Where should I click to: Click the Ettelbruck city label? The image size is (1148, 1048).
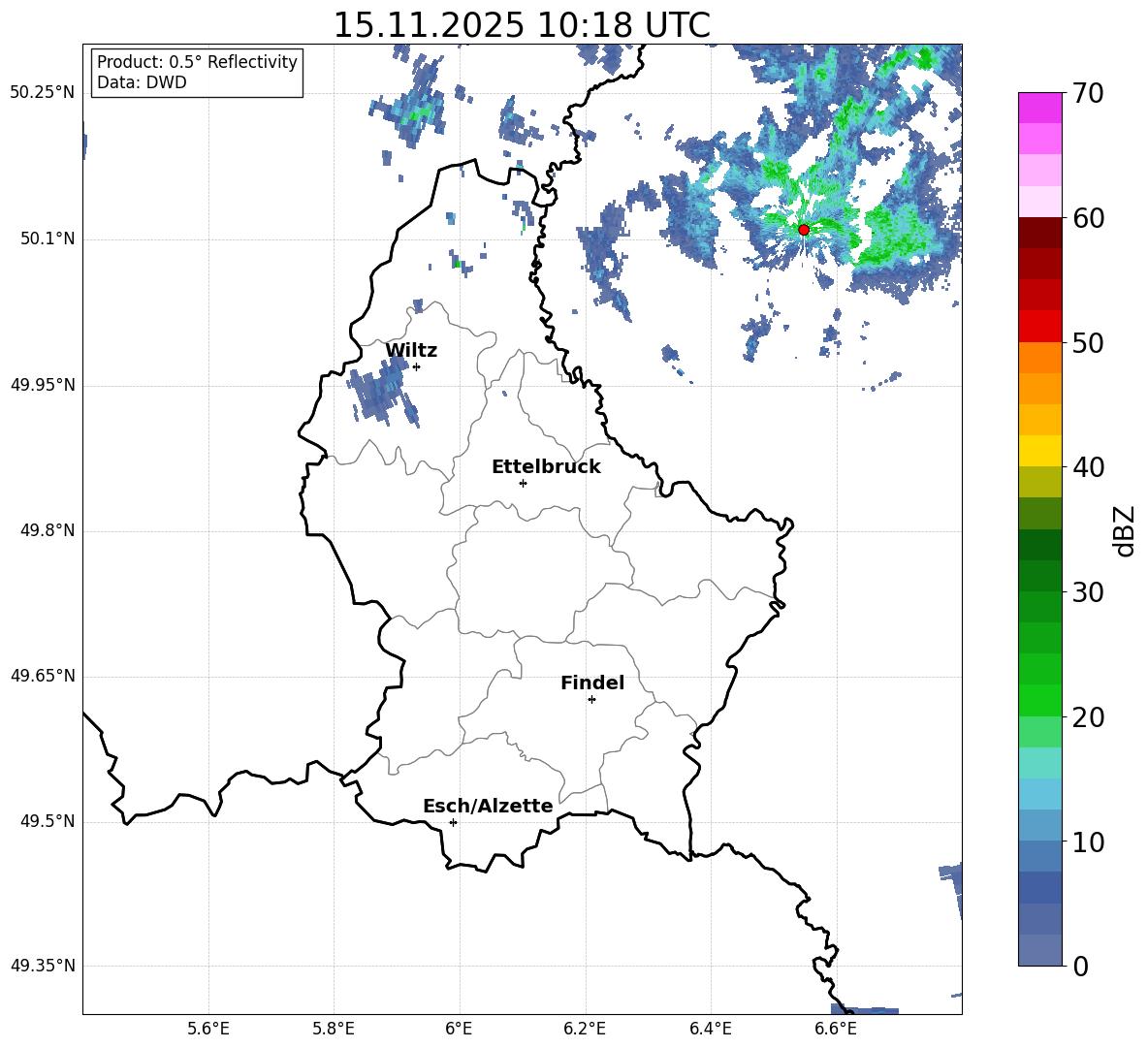pos(546,467)
